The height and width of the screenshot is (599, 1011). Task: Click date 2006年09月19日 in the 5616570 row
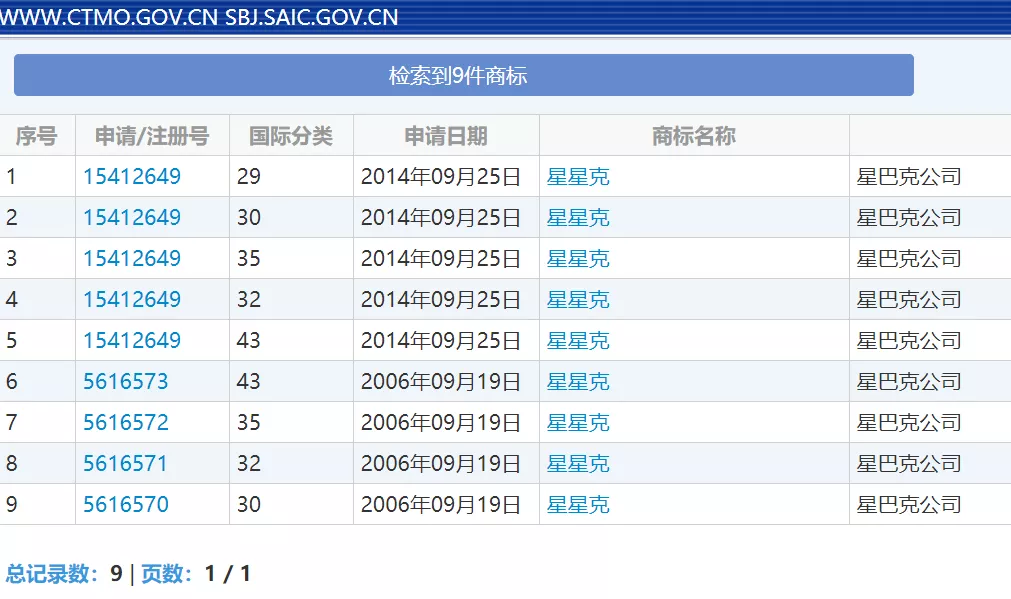[x=441, y=504]
